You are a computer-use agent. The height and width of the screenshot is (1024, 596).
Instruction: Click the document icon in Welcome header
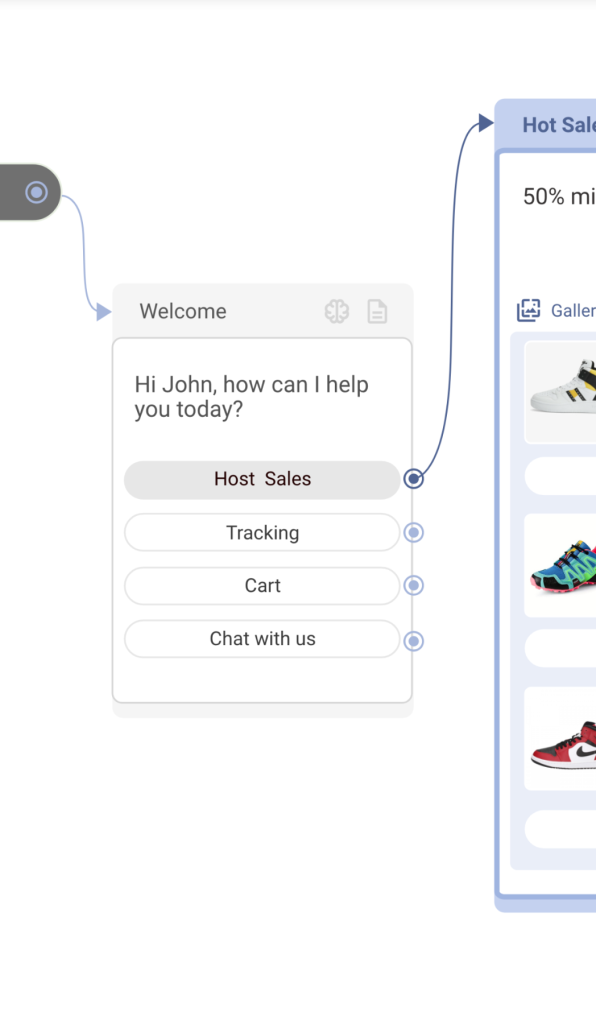tap(377, 312)
